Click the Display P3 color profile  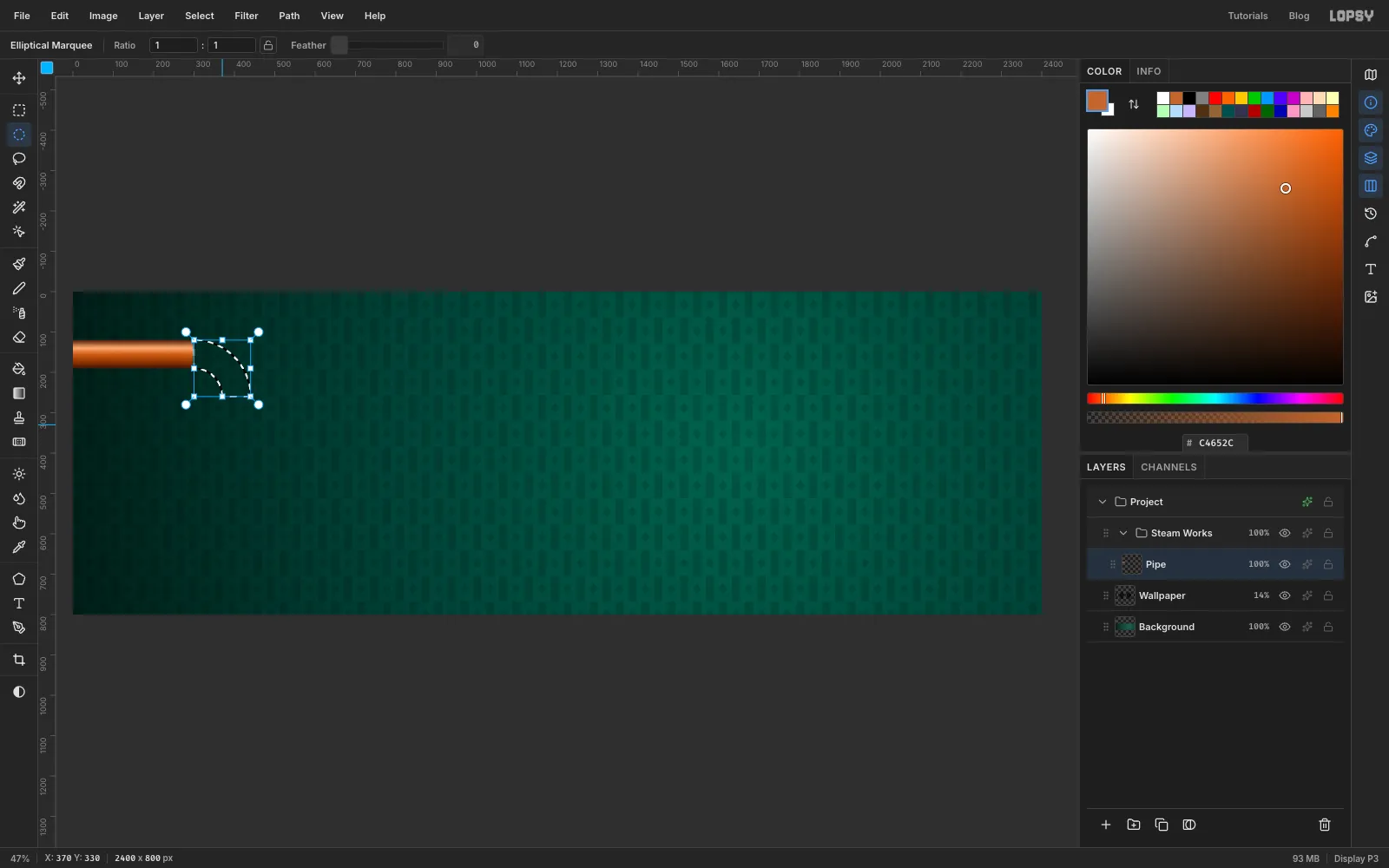(1356, 858)
